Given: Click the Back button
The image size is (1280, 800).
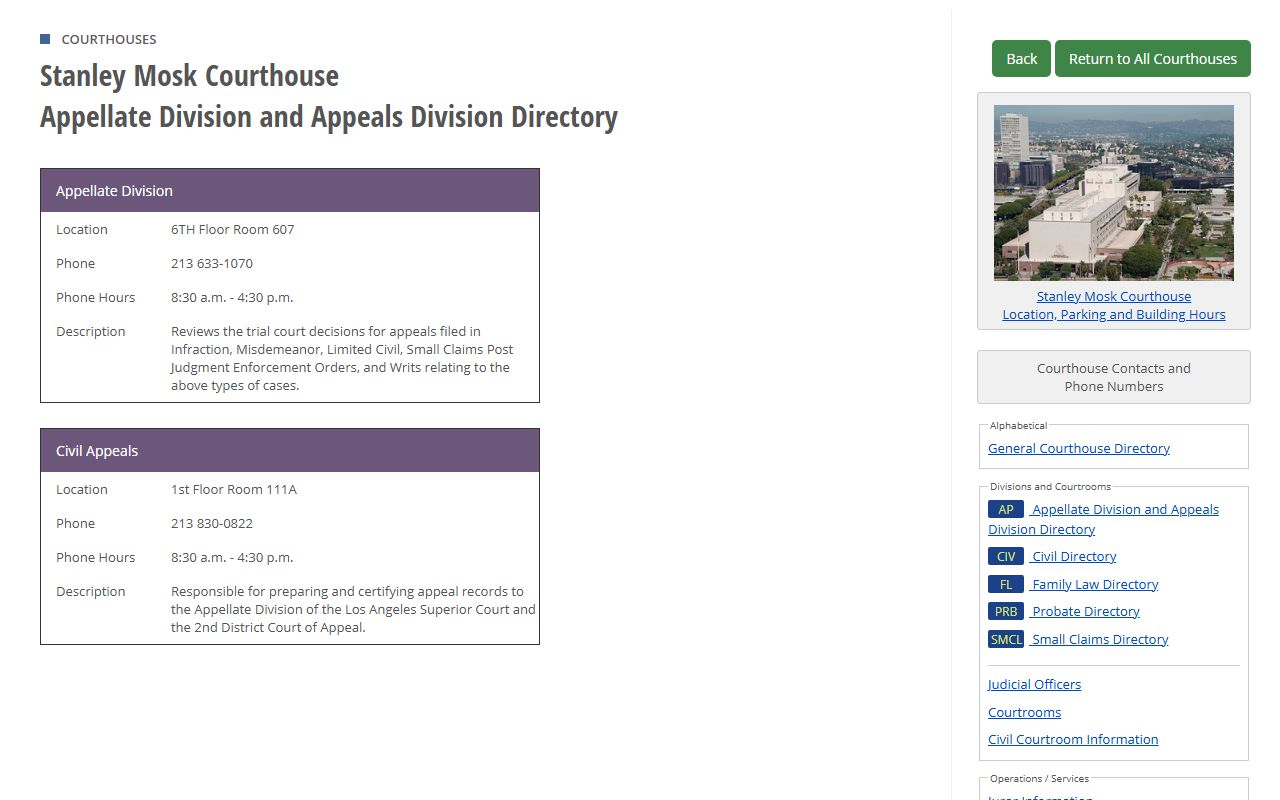Looking at the screenshot, I should point(1021,58).
